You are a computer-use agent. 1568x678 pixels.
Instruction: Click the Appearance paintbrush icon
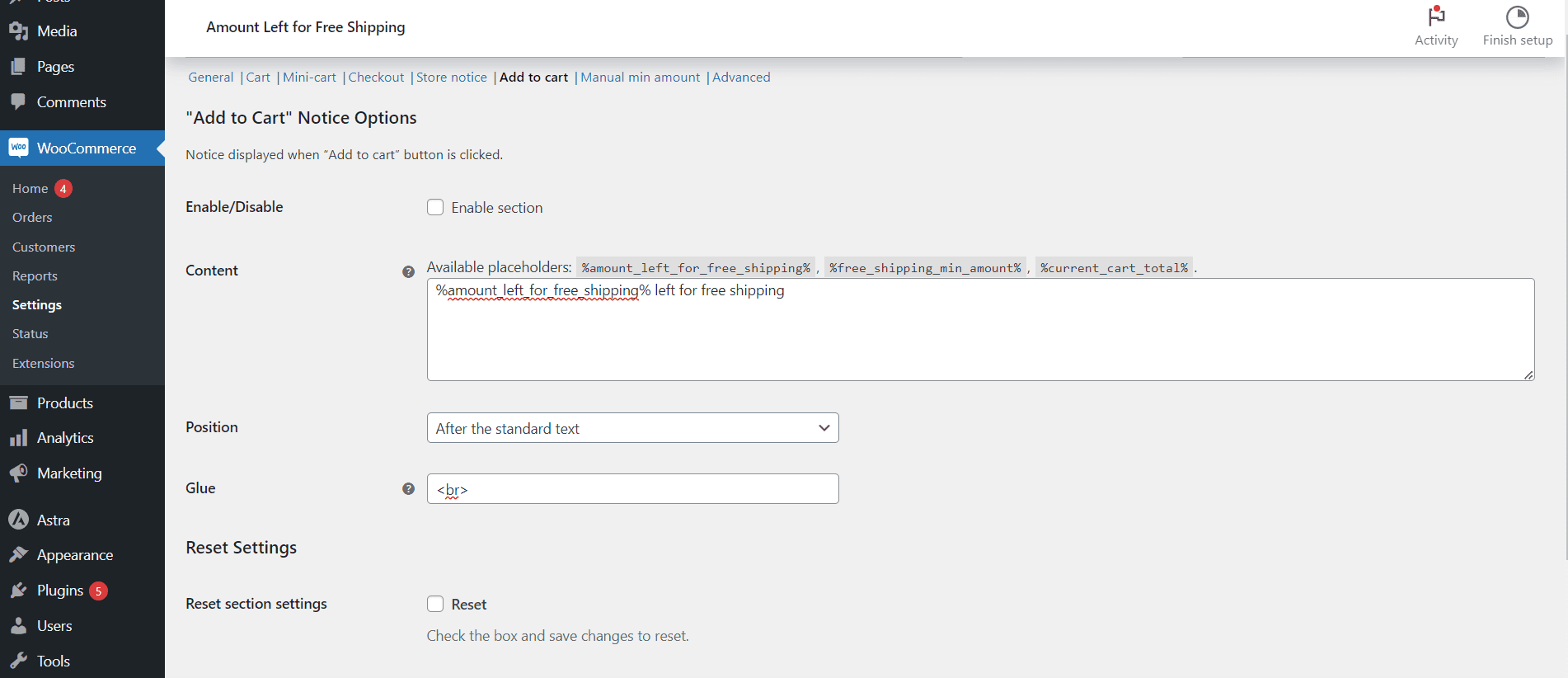coord(18,555)
